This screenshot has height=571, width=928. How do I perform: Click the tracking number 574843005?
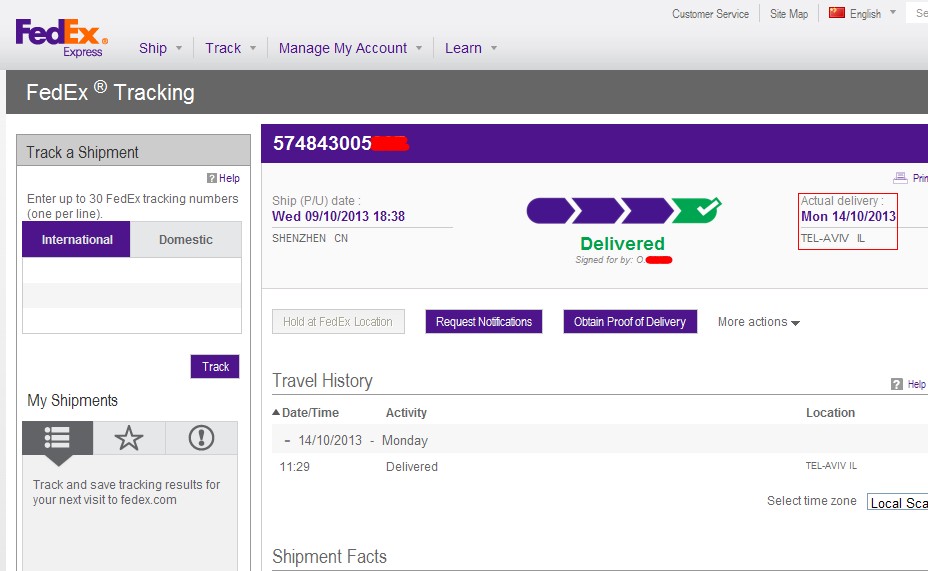point(322,143)
